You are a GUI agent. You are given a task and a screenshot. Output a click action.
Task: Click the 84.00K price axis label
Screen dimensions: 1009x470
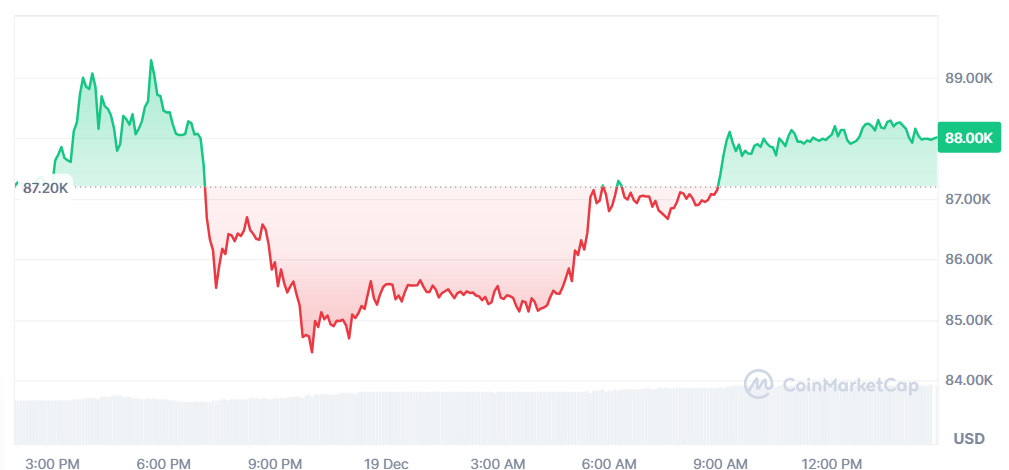point(968,380)
